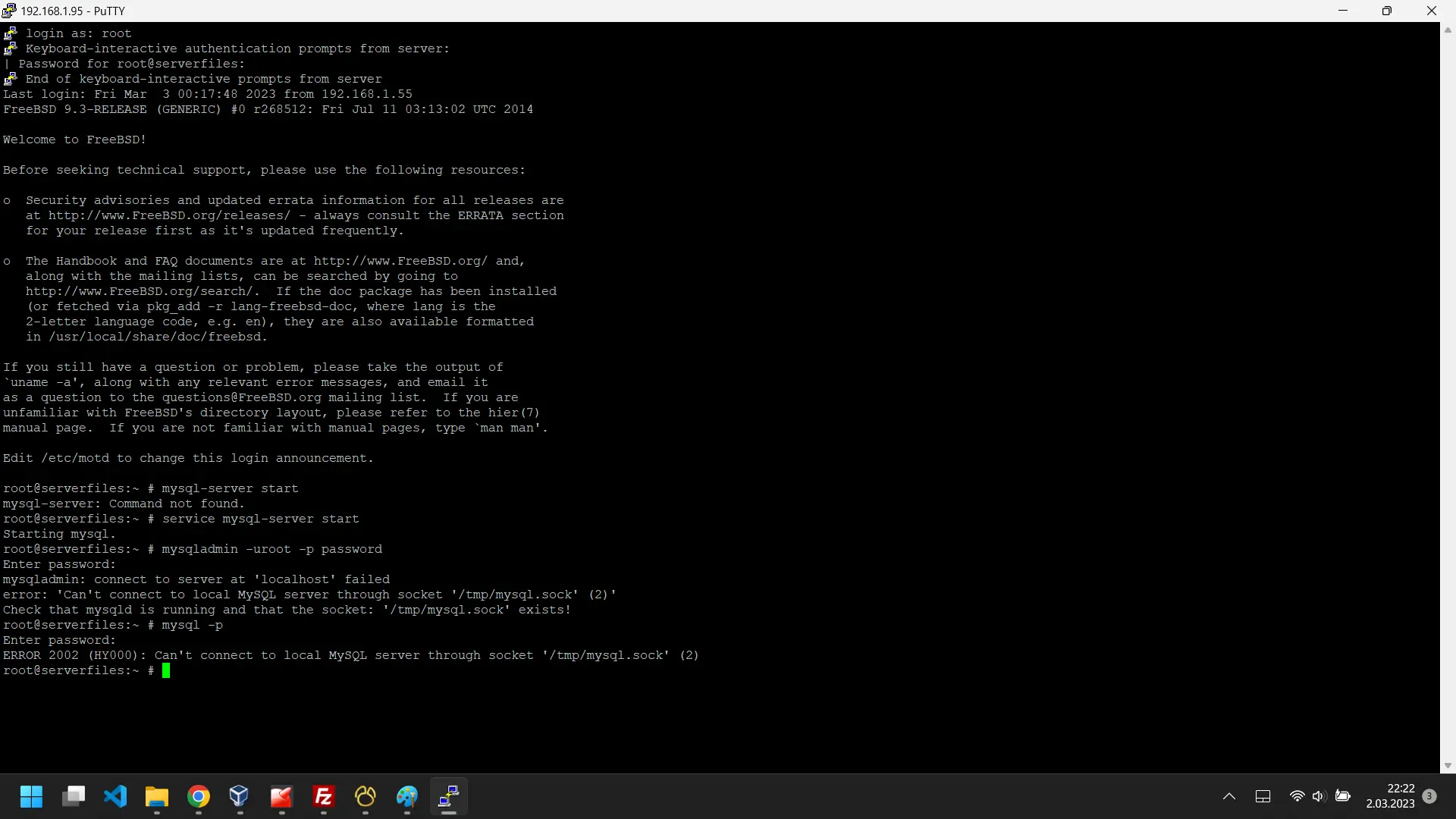1456x819 pixels.
Task: Click the 'ERROR 2002 (HY000)' error line
Action: click(351, 655)
